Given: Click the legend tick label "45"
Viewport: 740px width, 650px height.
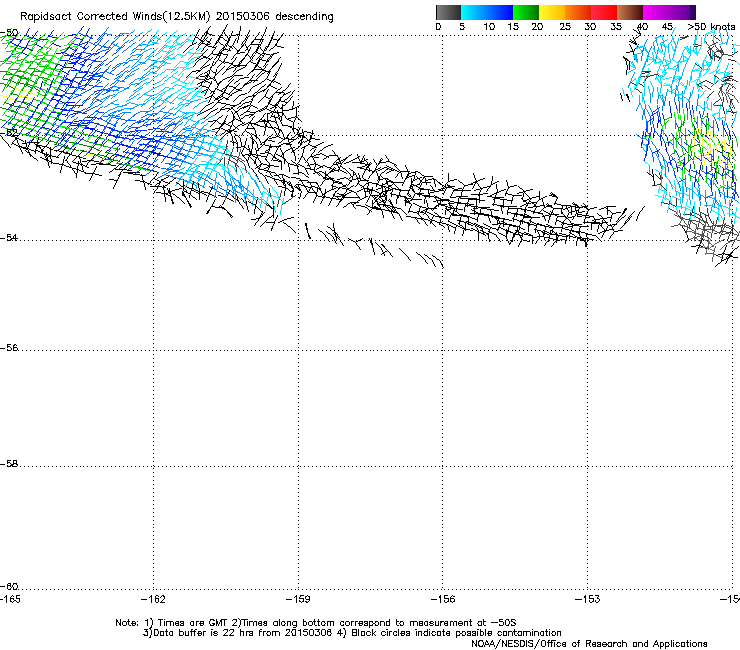Looking at the screenshot, I should tap(667, 27).
